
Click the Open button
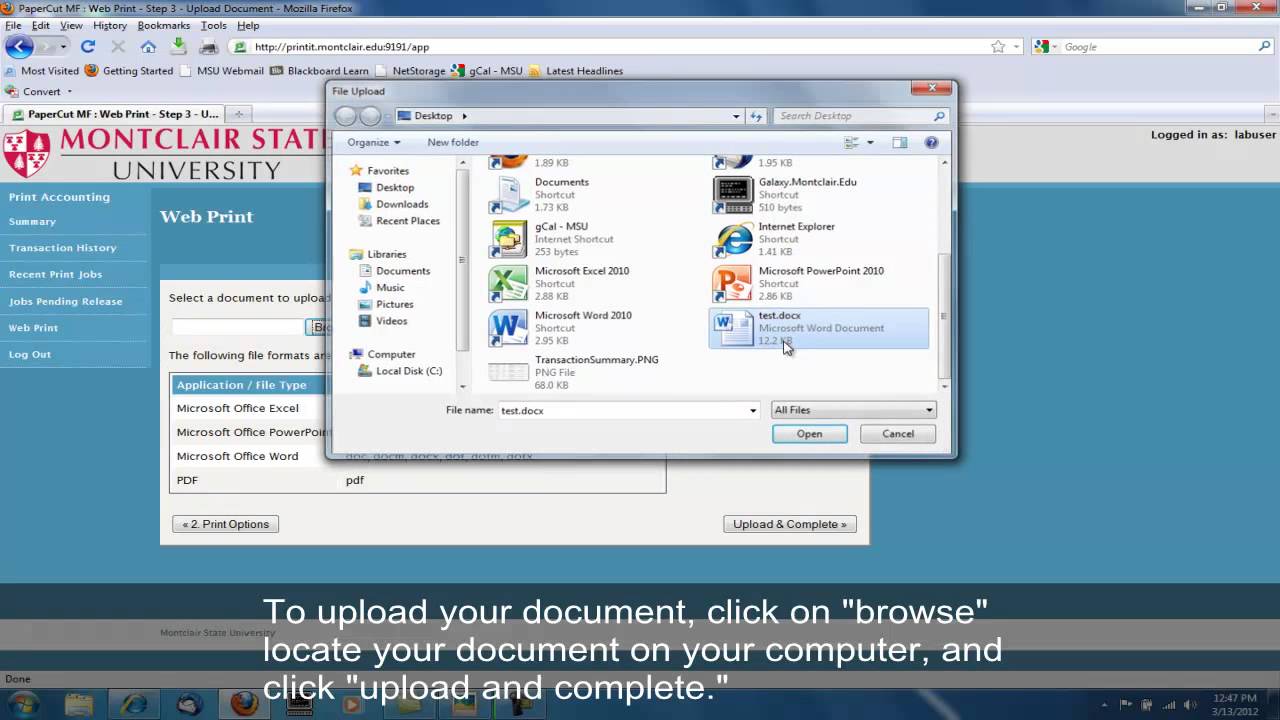809,434
